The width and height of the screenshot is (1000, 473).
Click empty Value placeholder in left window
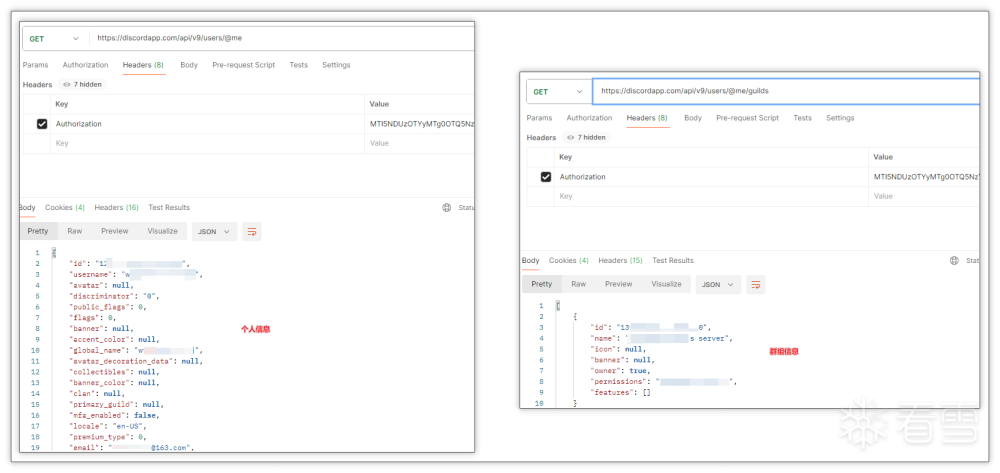pyautogui.click(x=419, y=143)
